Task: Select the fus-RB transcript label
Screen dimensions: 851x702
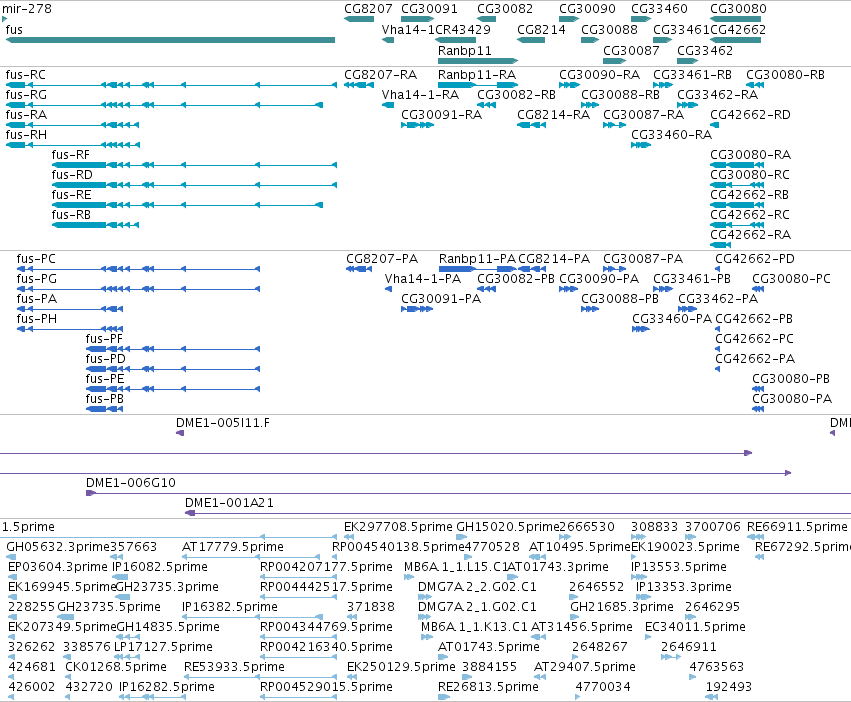Action: pos(71,214)
